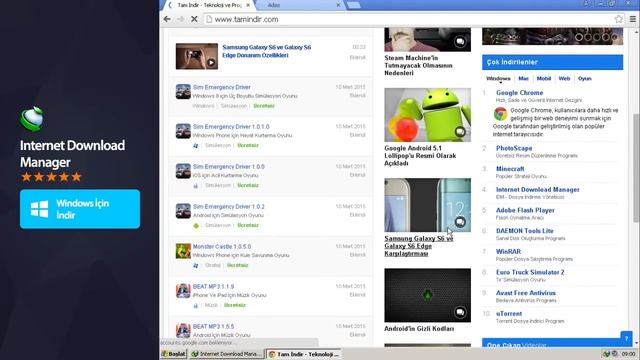
Task: Open Steam Machine'in Tutmayacak Olmasının Nedenleri article
Action: pyautogui.click(x=418, y=65)
